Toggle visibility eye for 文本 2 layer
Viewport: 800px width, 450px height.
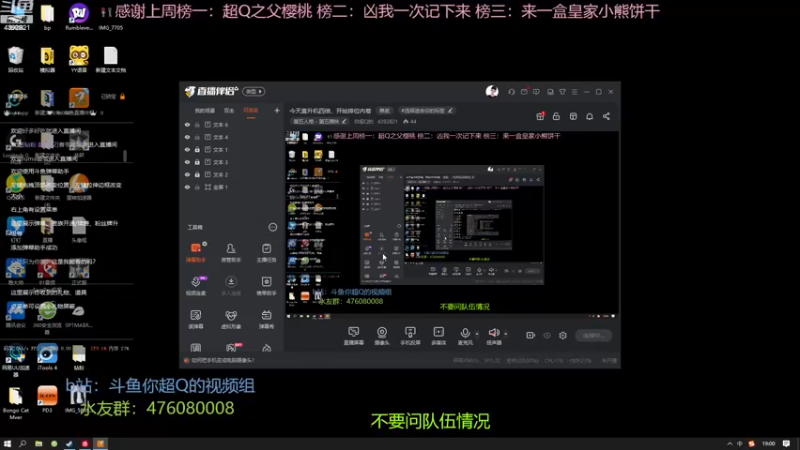click(x=187, y=174)
